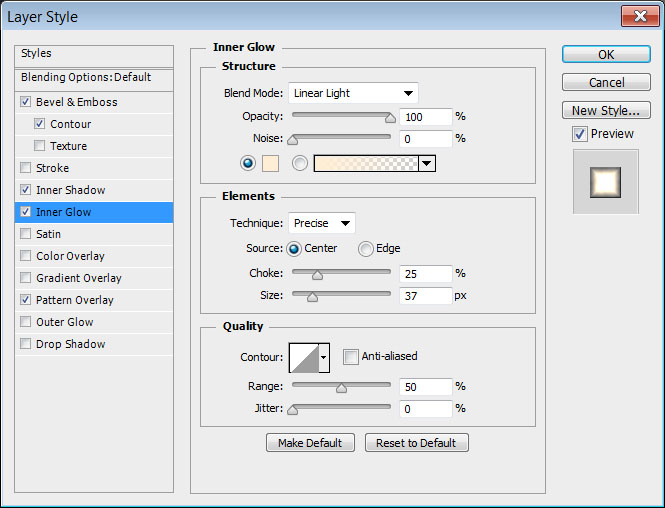Open the Technique dropdown
This screenshot has height=508, width=665.
click(322, 223)
